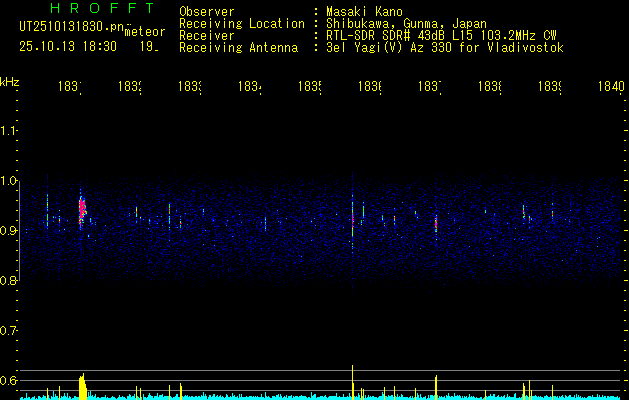629x400 pixels.
Task: Click the wide yellow power peak at bottom left
Action: pos(83,387)
